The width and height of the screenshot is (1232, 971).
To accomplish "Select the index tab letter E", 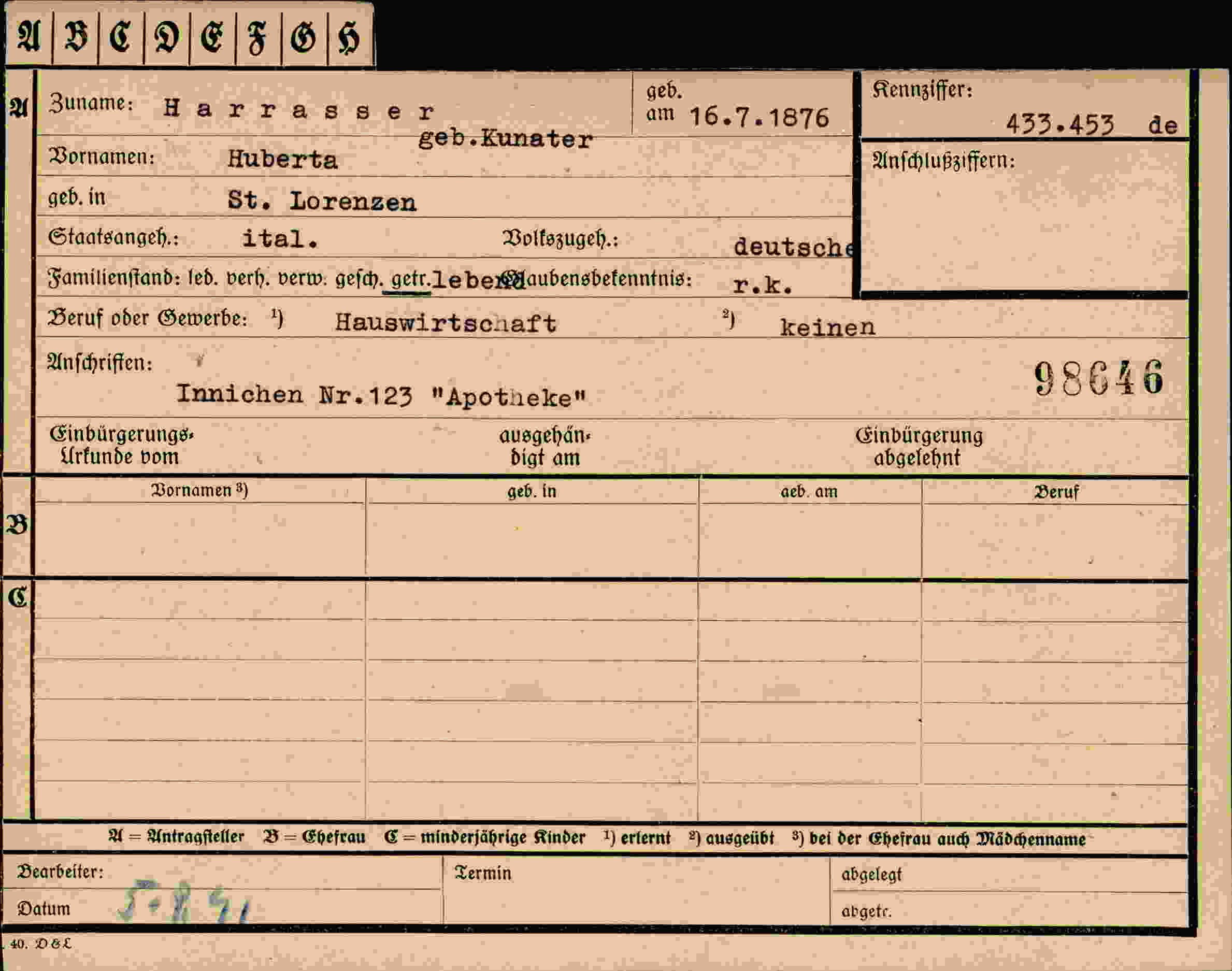I will point(212,36).
